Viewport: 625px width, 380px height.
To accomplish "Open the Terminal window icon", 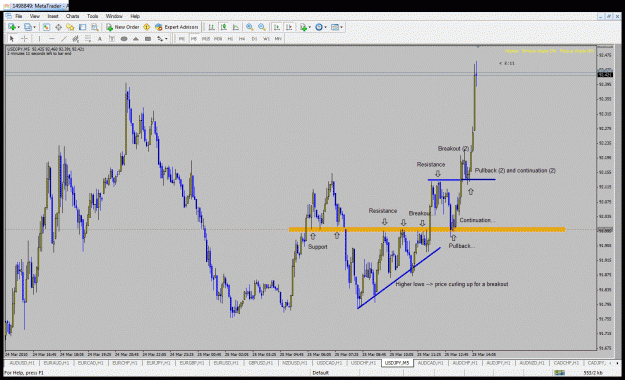I will (x=82, y=27).
